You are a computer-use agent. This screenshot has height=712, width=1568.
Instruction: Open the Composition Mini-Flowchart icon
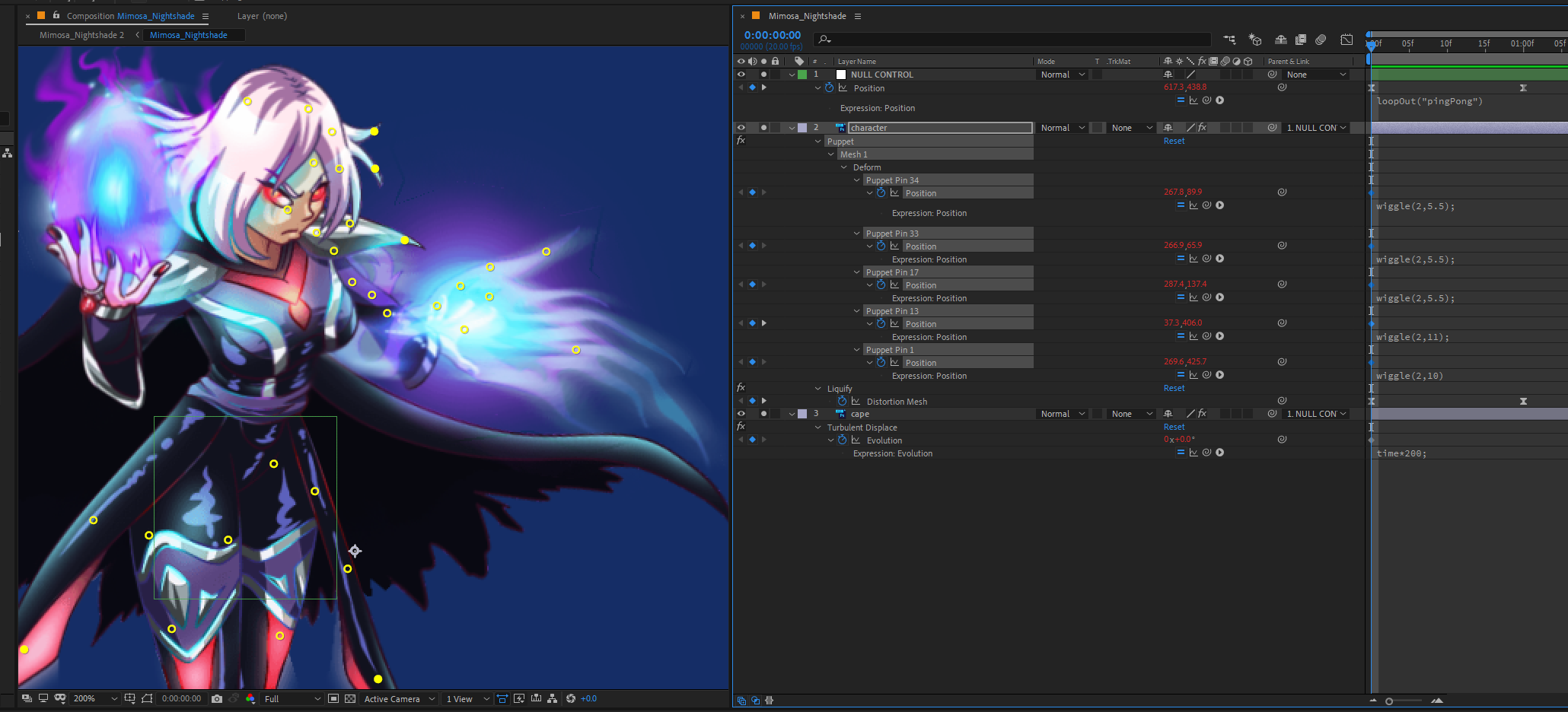[x=1229, y=40]
